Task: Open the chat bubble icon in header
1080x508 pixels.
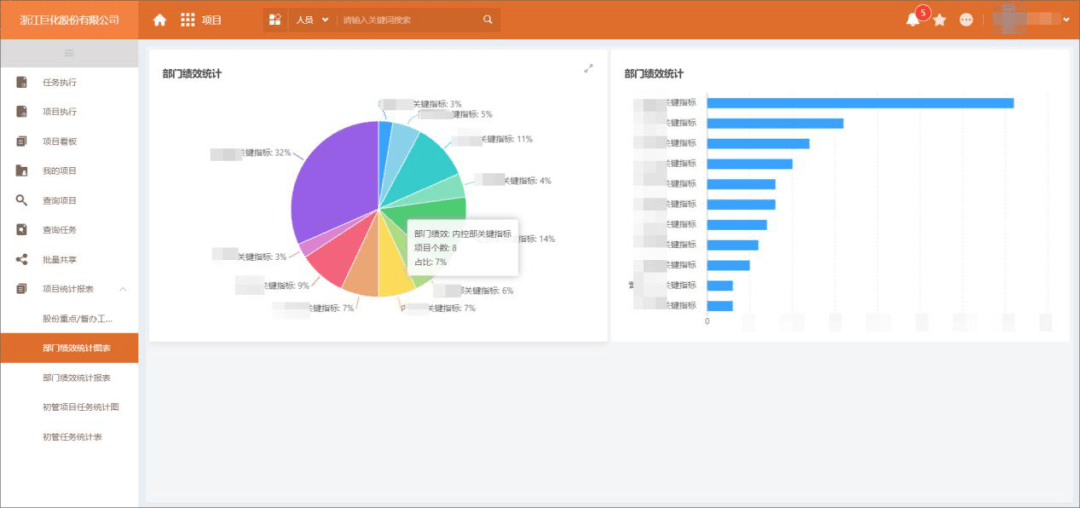Action: (966, 20)
